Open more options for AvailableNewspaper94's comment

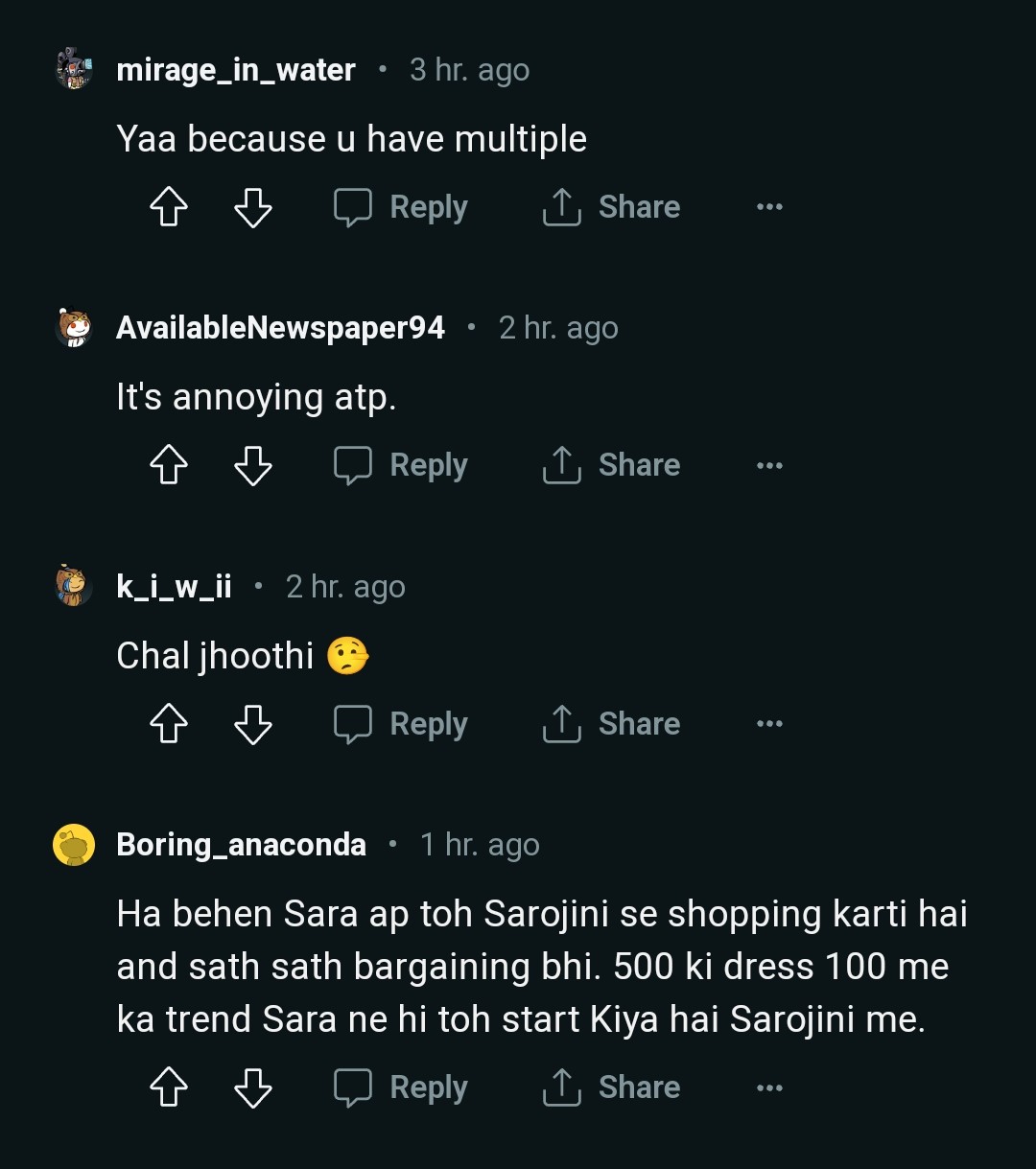click(769, 466)
